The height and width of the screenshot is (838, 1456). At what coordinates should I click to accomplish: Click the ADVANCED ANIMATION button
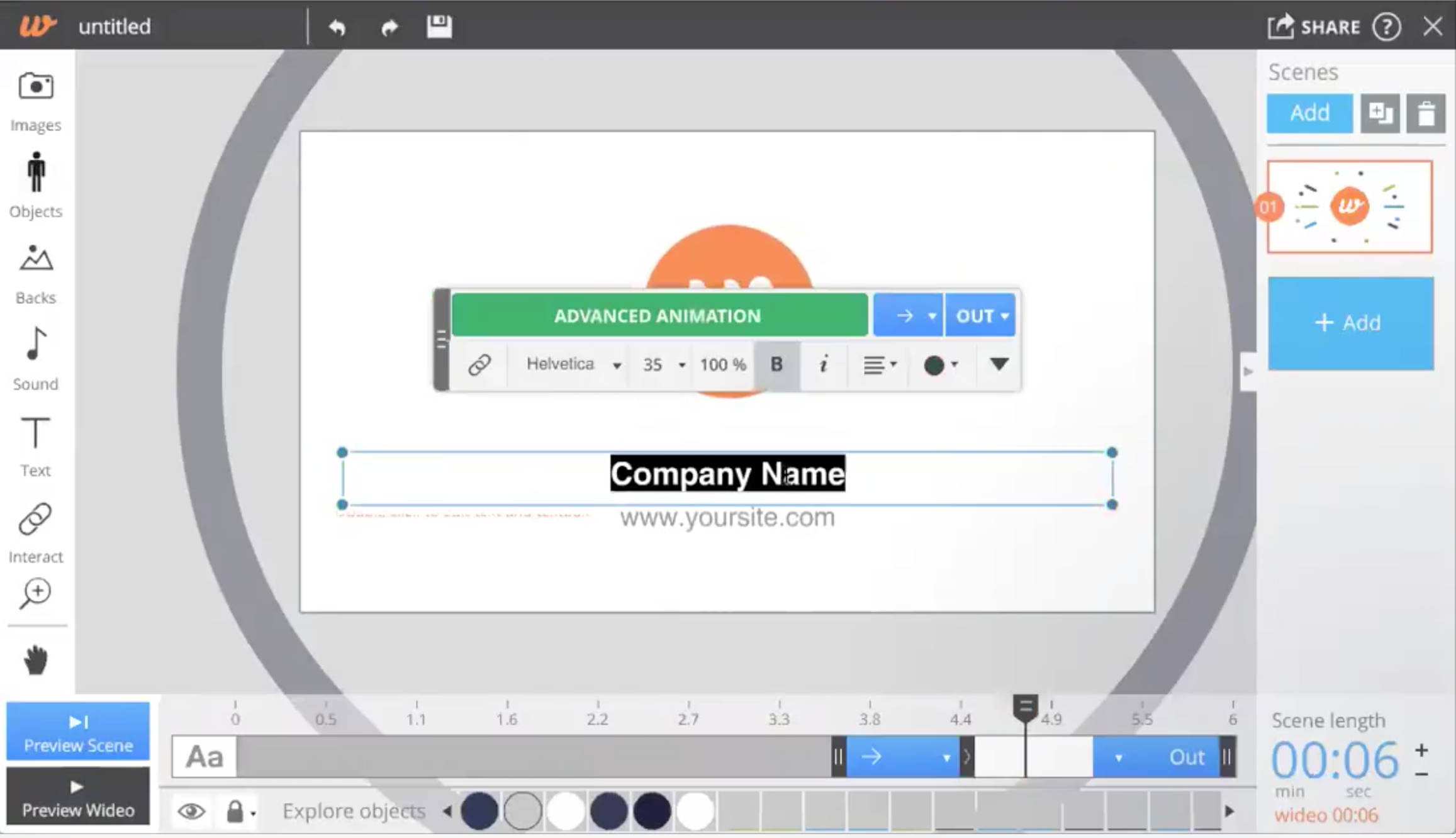[x=658, y=315]
